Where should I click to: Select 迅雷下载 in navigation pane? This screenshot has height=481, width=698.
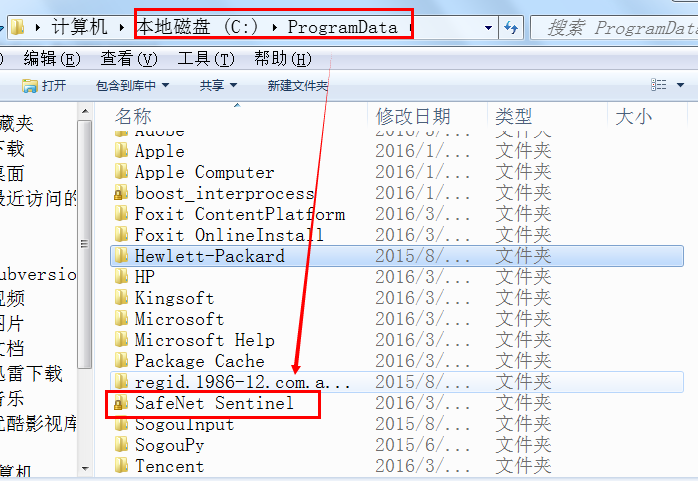(31, 373)
